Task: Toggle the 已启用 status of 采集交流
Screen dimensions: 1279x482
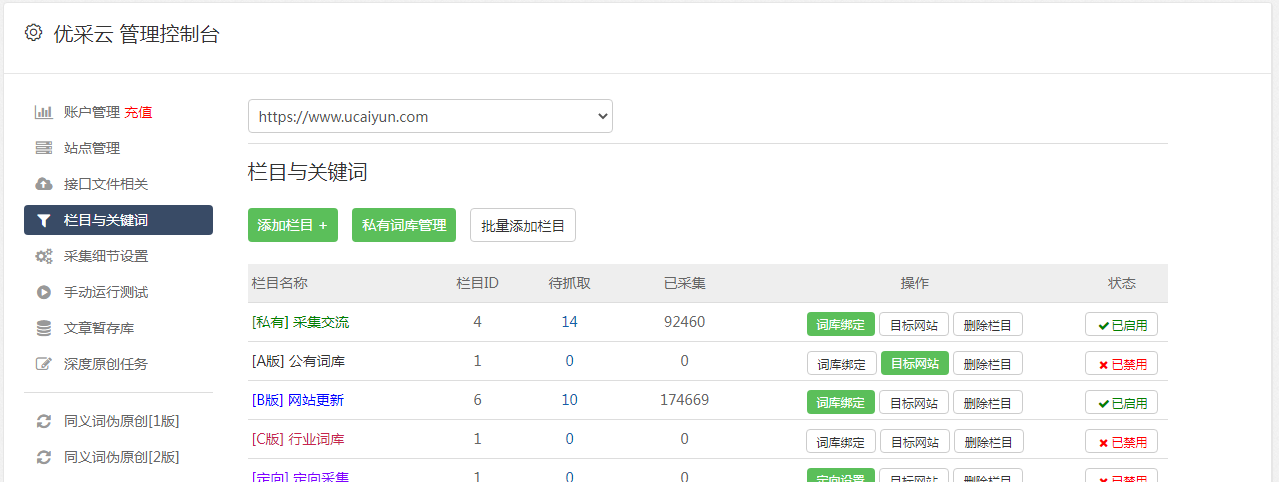Action: pyautogui.click(x=1121, y=323)
